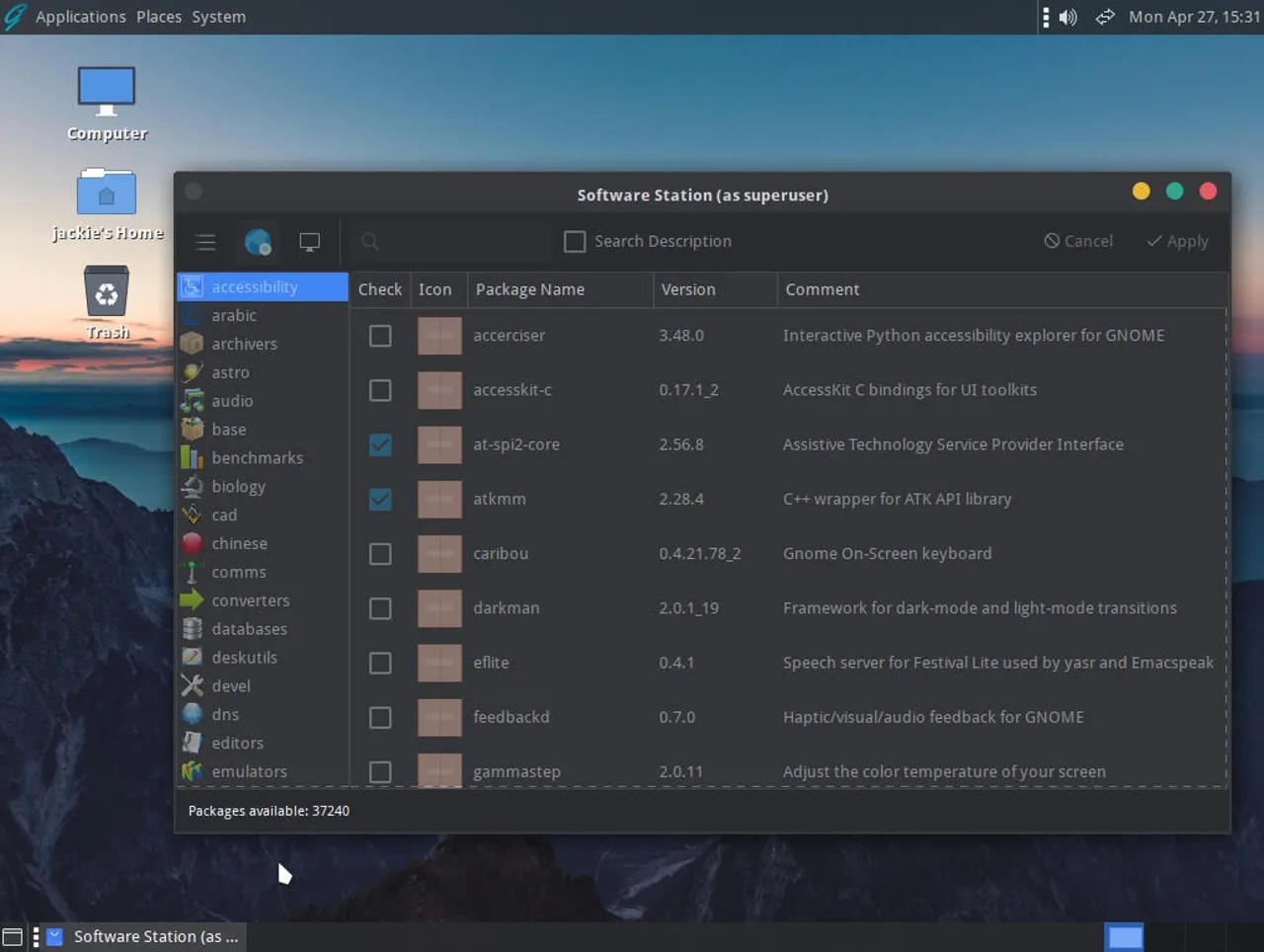Click the darkman package name
This screenshot has height=952, width=1264.
pyautogui.click(x=507, y=608)
